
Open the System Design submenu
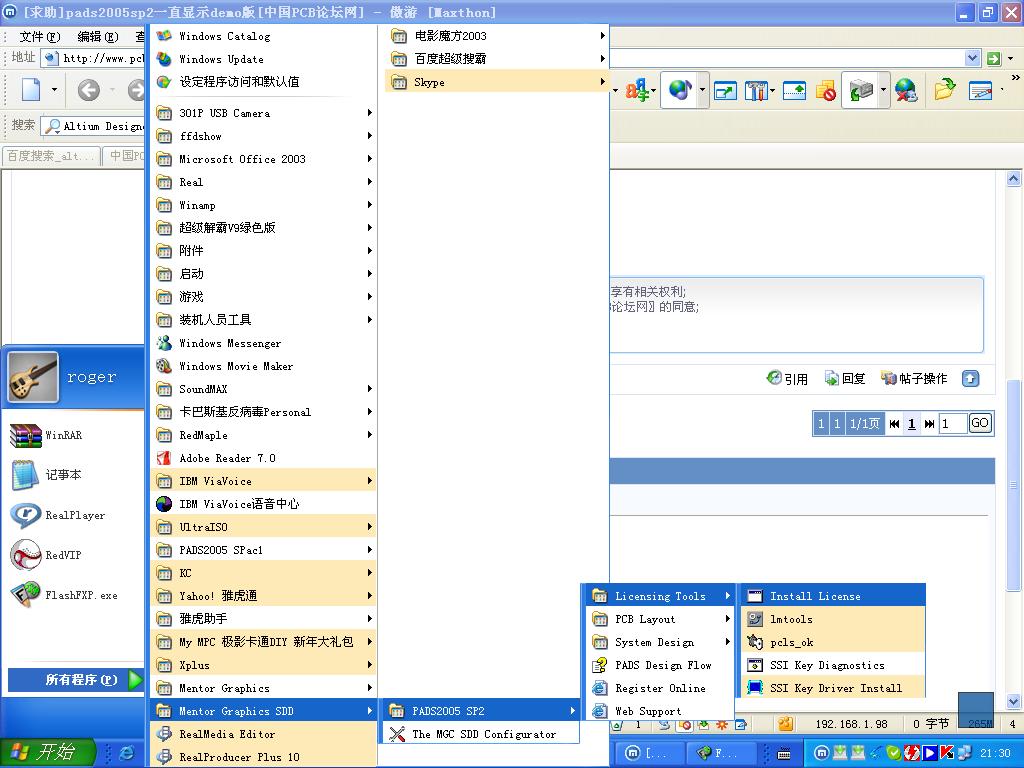[660, 642]
